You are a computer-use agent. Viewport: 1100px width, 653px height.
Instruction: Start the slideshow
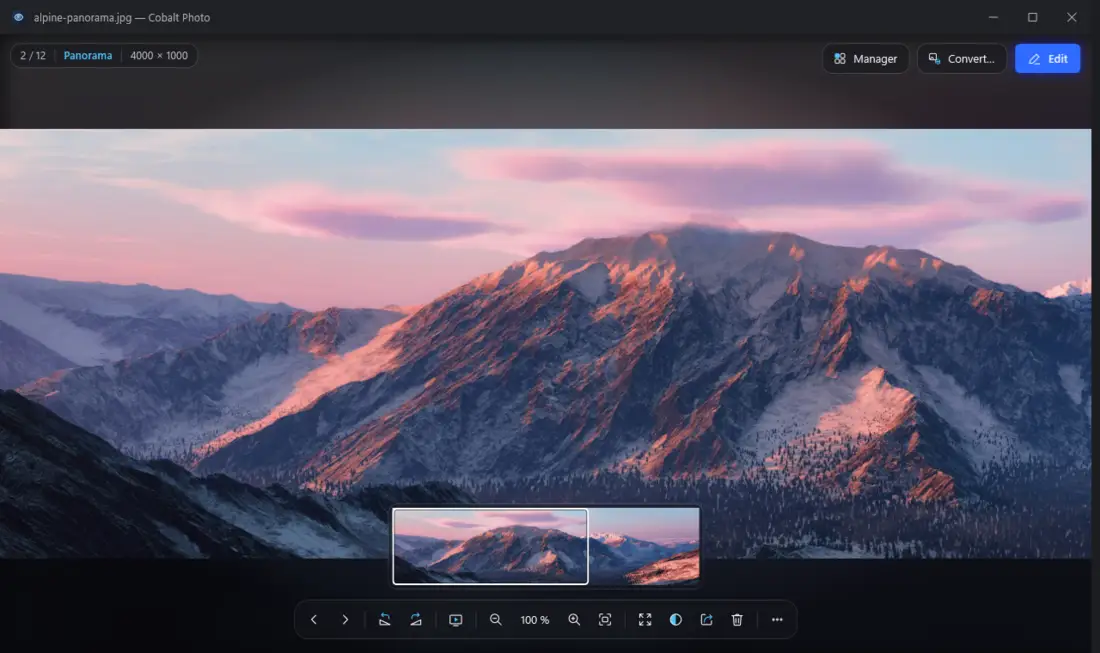pos(455,619)
